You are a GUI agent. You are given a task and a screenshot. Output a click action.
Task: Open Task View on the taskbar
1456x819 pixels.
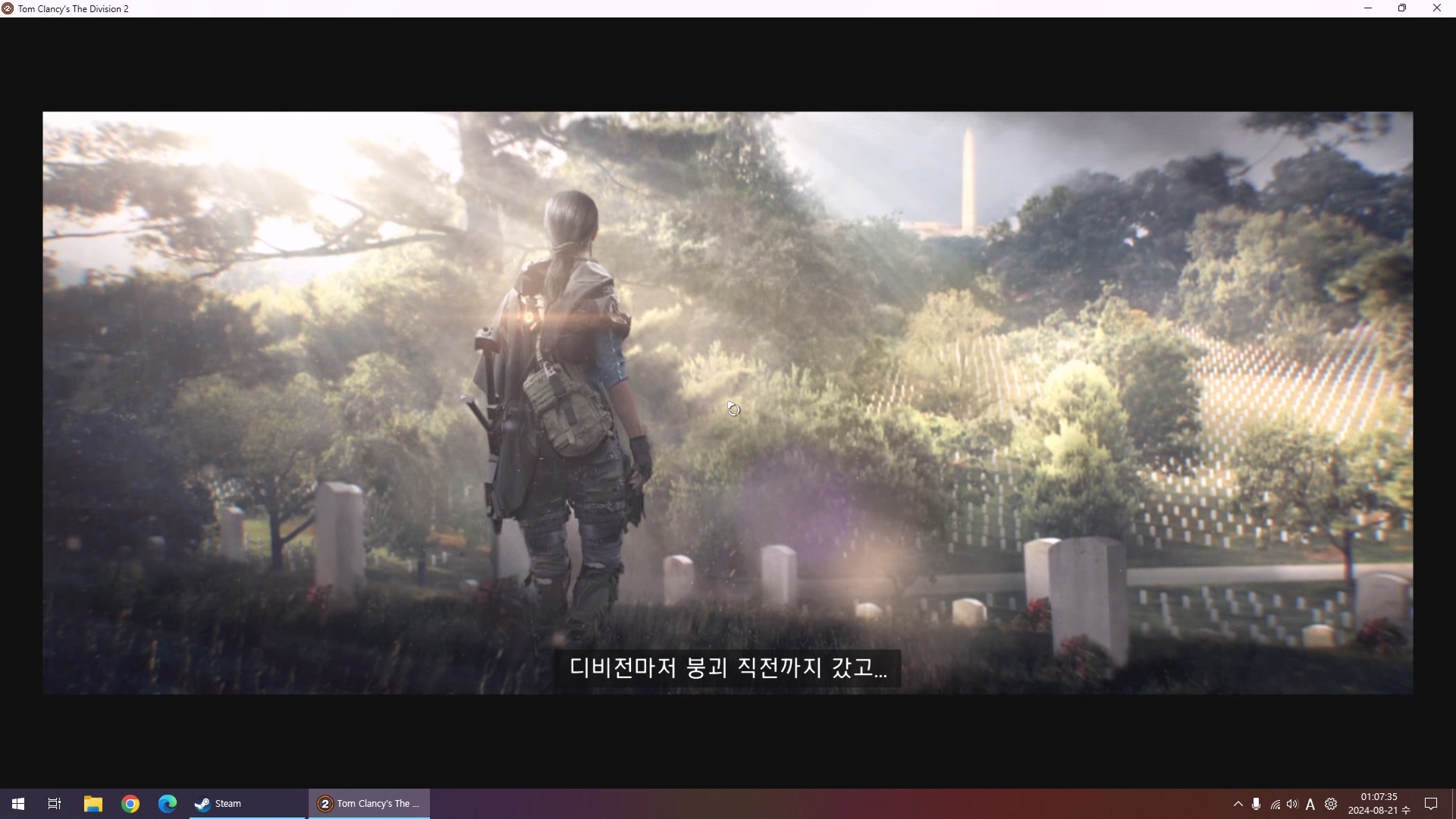(55, 804)
